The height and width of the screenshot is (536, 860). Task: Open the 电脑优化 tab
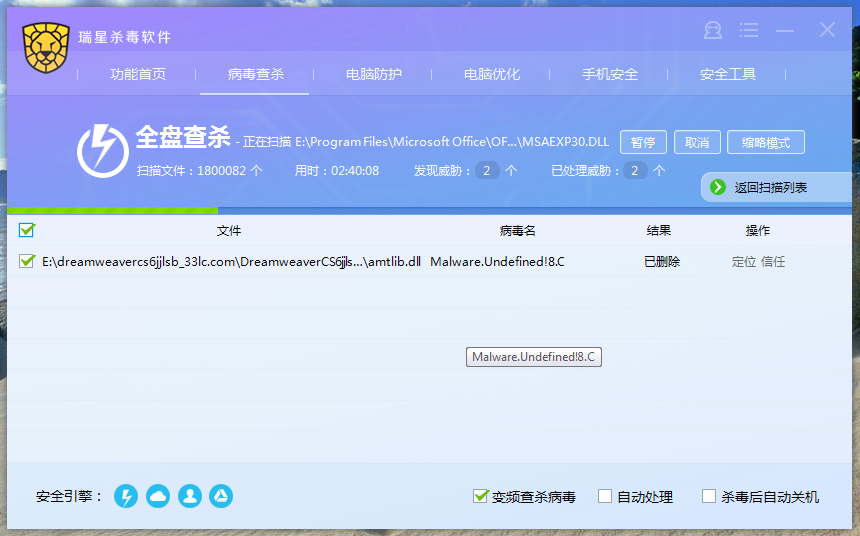pyautogui.click(x=491, y=74)
